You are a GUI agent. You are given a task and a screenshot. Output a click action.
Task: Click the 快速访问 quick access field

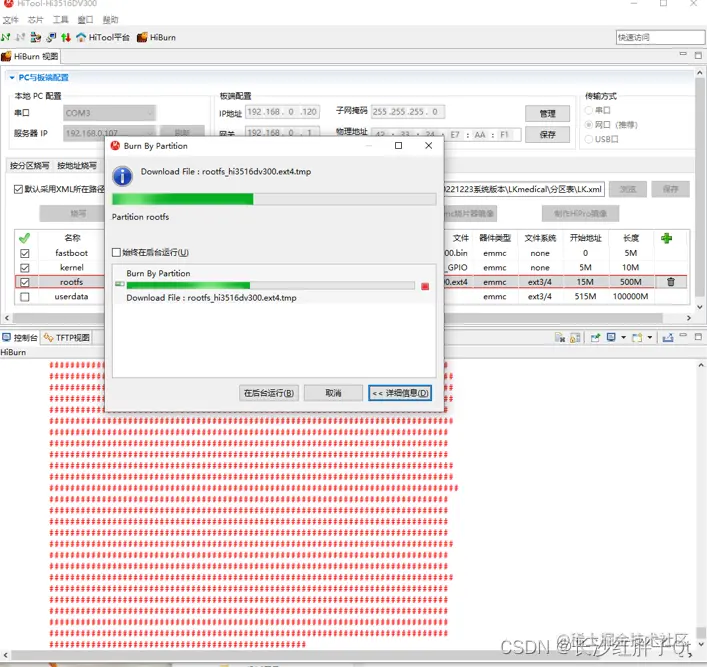660,37
